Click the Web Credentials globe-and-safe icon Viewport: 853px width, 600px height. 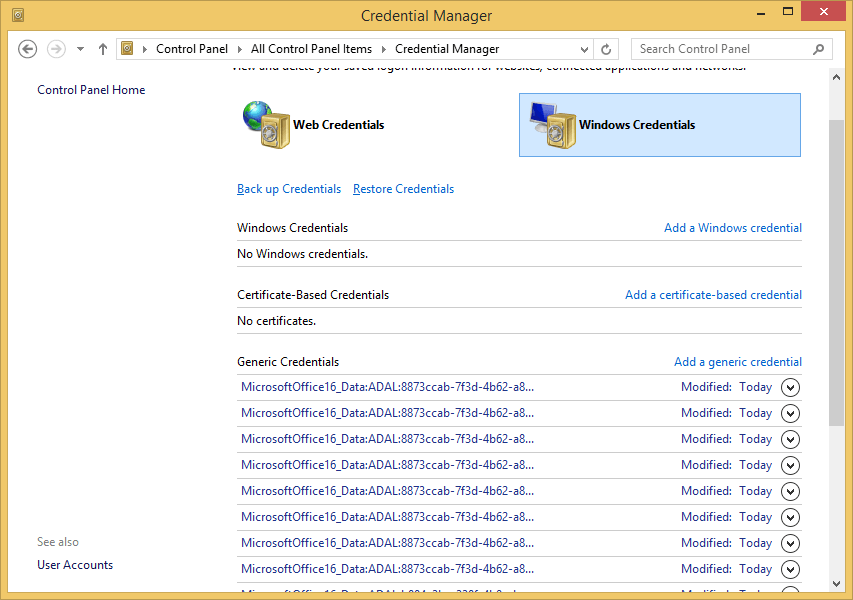(266, 125)
